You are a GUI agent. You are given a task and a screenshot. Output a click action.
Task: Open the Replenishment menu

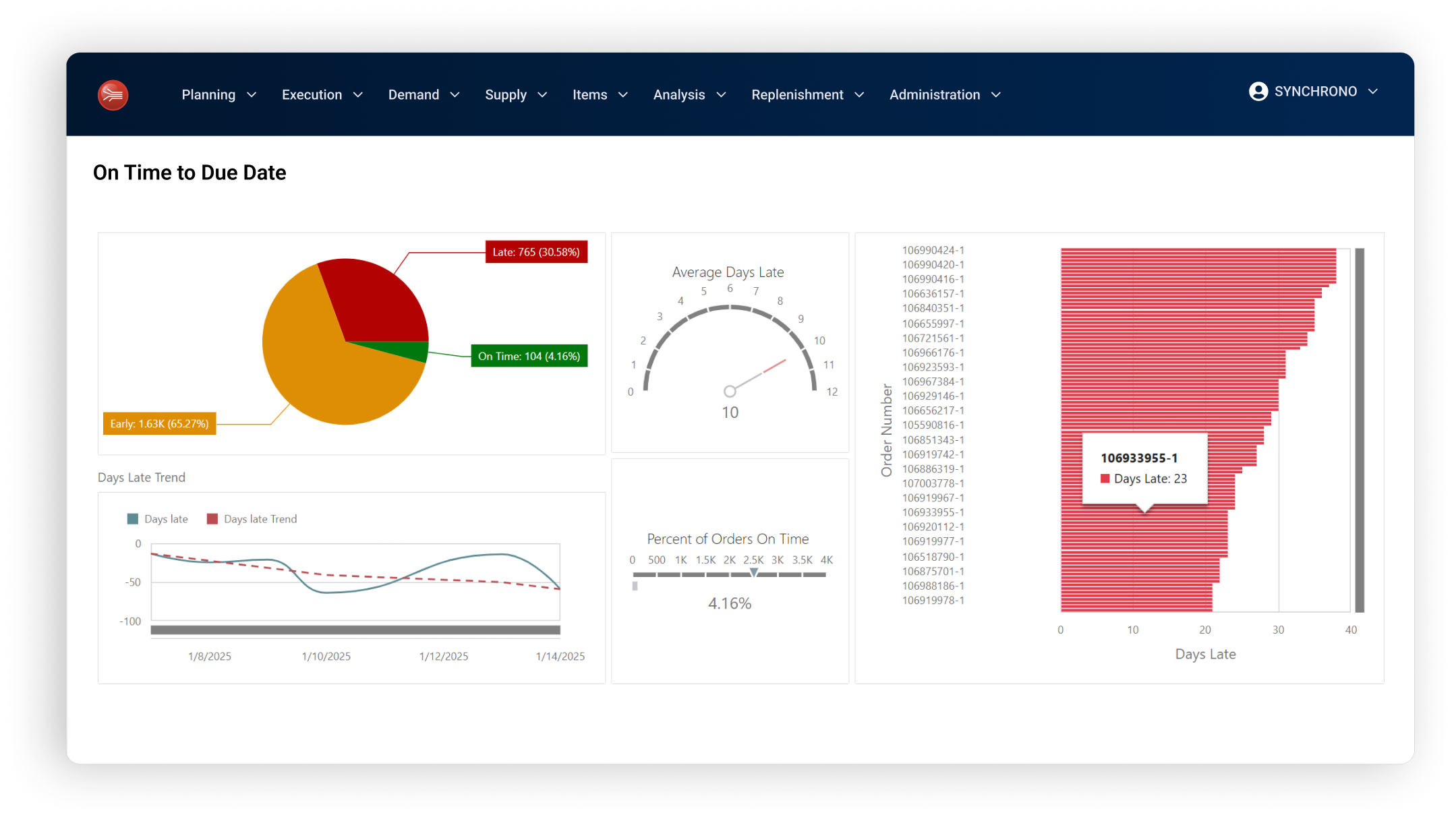(x=797, y=95)
